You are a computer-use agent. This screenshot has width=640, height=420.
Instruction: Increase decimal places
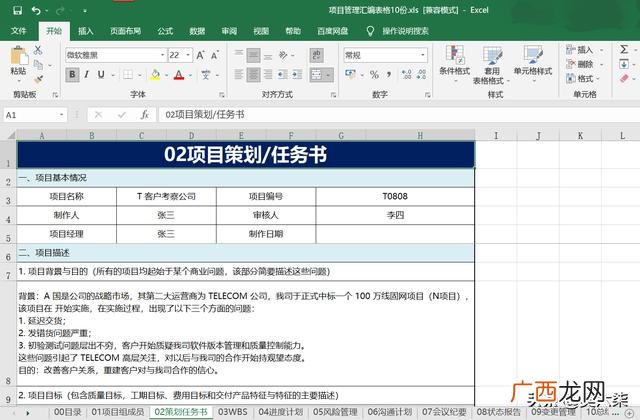click(x=406, y=75)
